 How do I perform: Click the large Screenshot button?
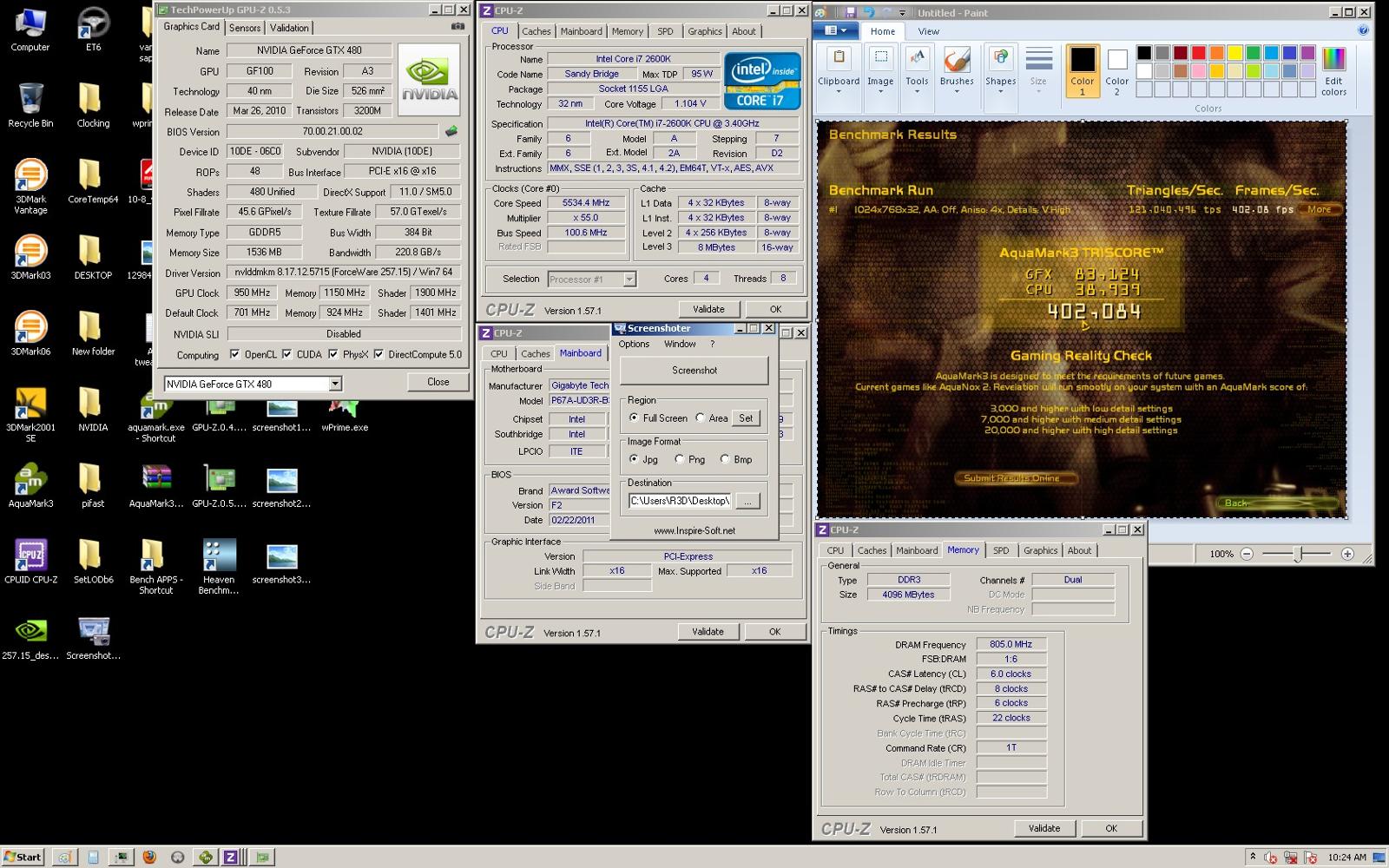coord(694,370)
